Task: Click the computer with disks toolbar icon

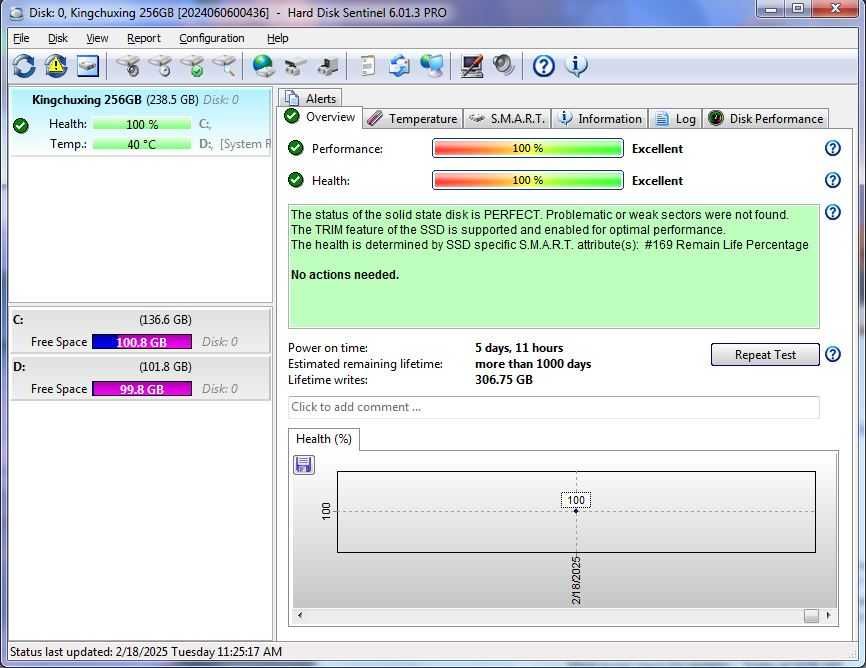Action: click(x=328, y=66)
